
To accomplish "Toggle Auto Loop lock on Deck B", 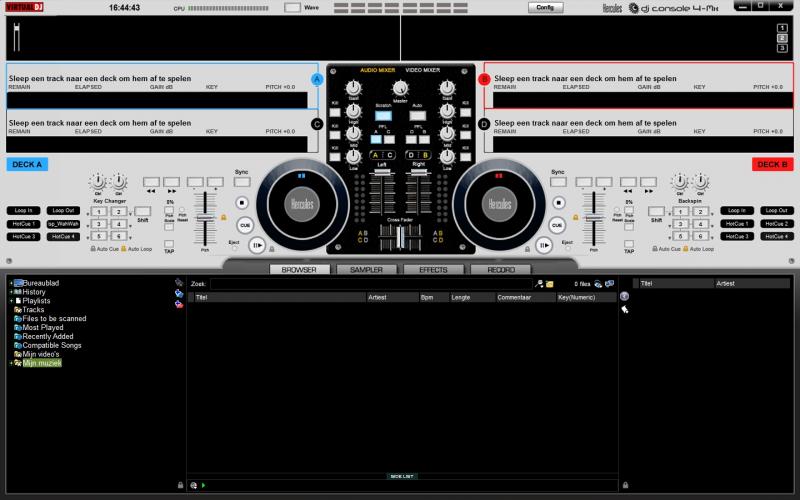I will (x=686, y=248).
